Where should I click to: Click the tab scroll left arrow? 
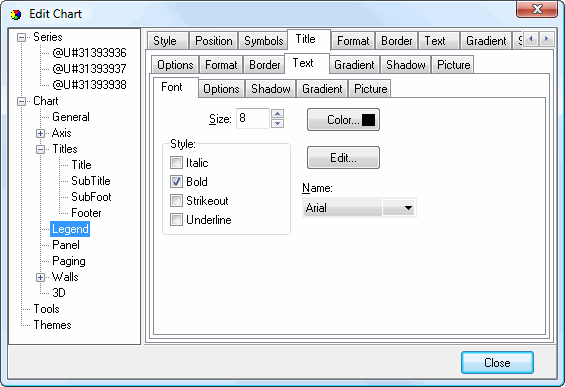530,39
